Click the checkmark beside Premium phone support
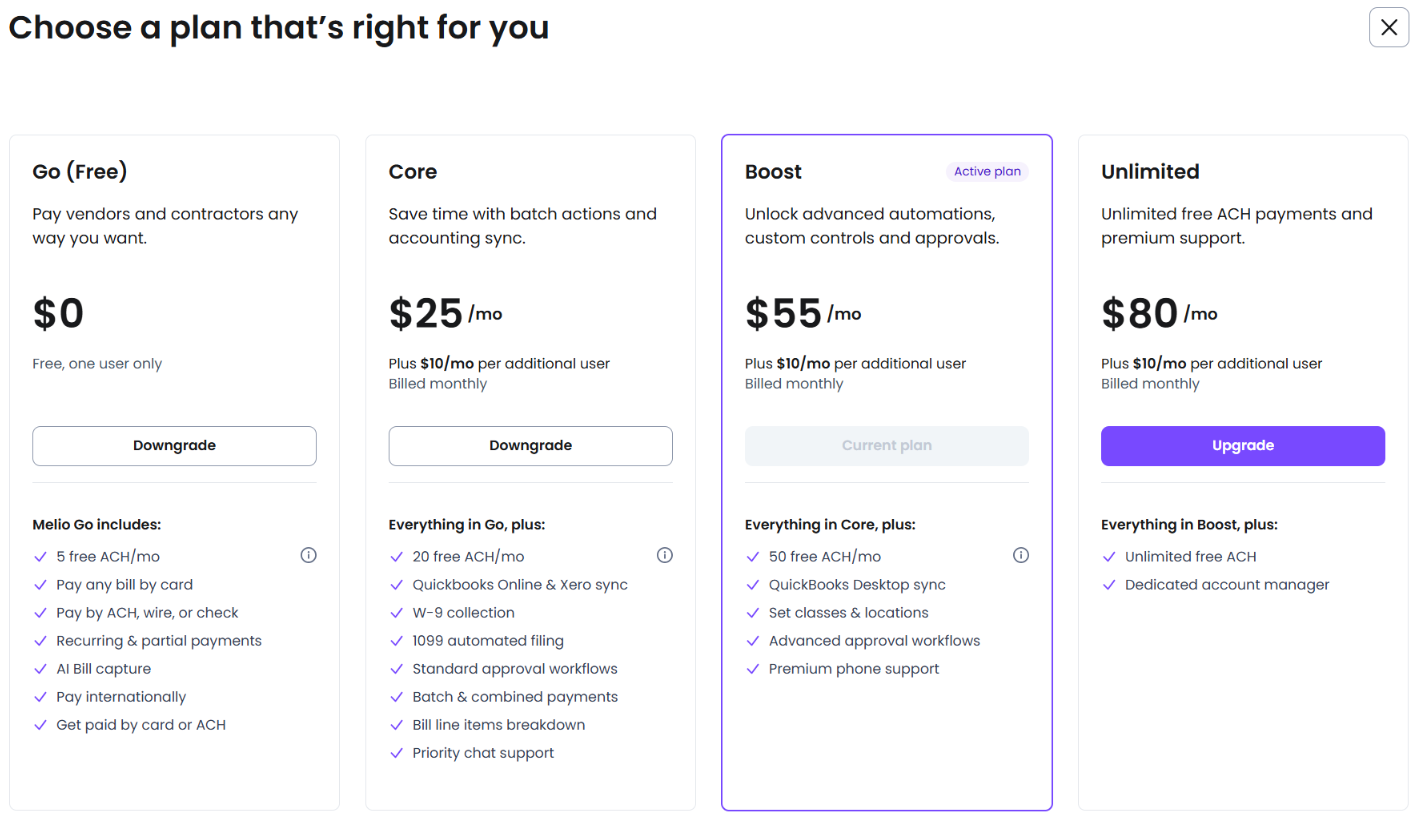 pyautogui.click(x=753, y=669)
